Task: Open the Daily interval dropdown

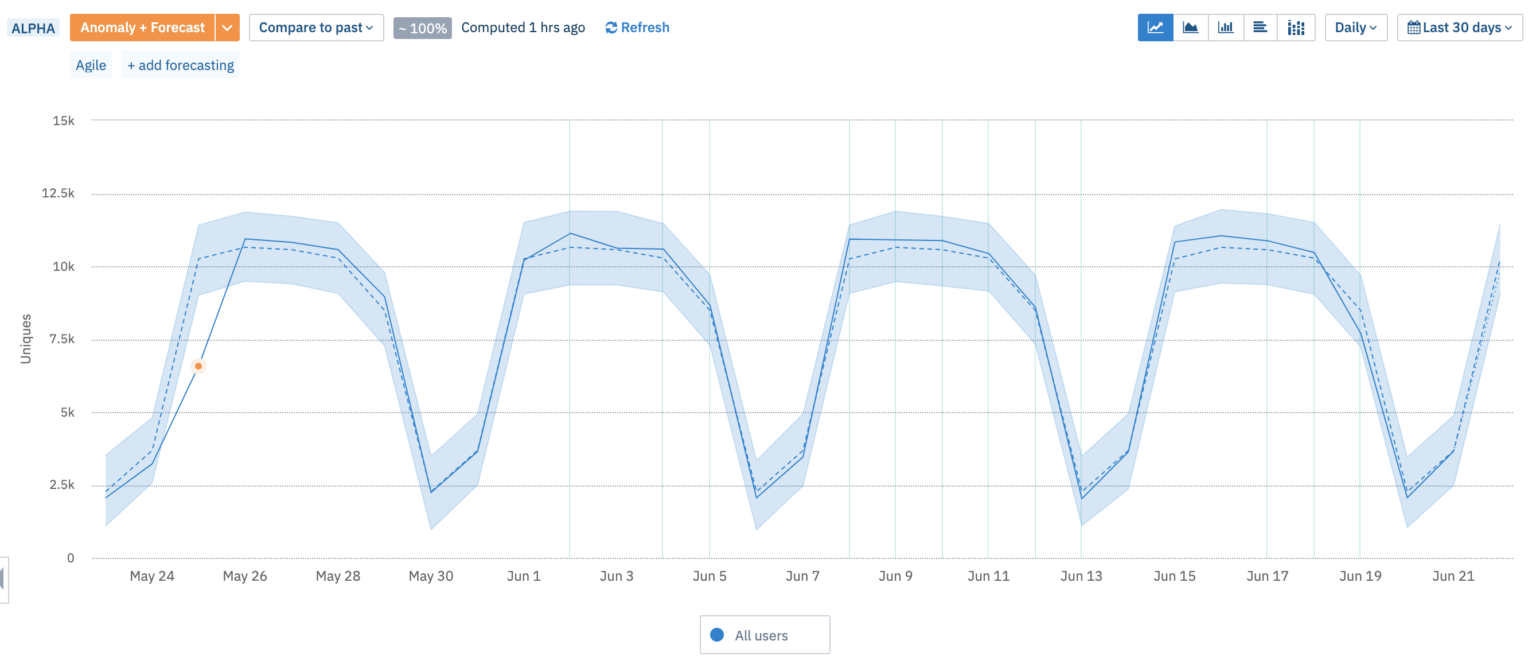Action: click(x=1355, y=28)
